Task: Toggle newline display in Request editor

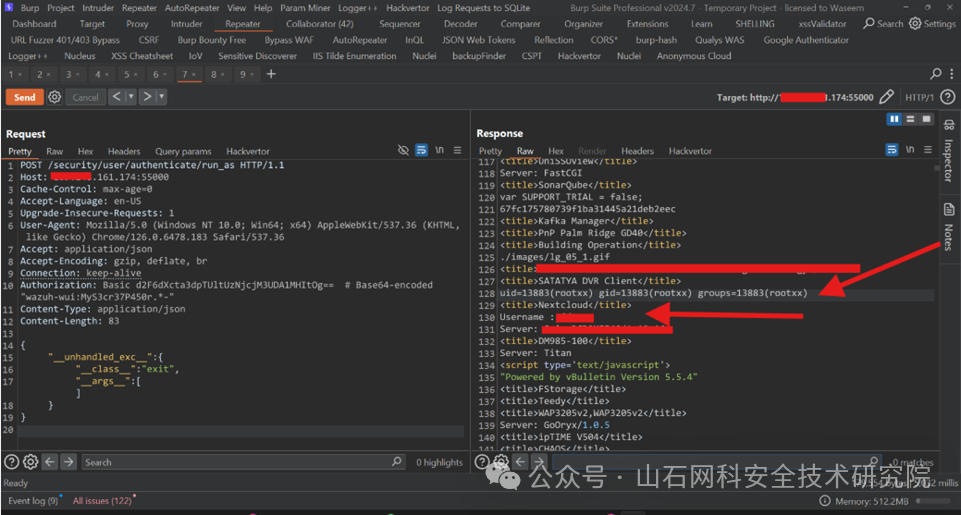Action: [439, 150]
